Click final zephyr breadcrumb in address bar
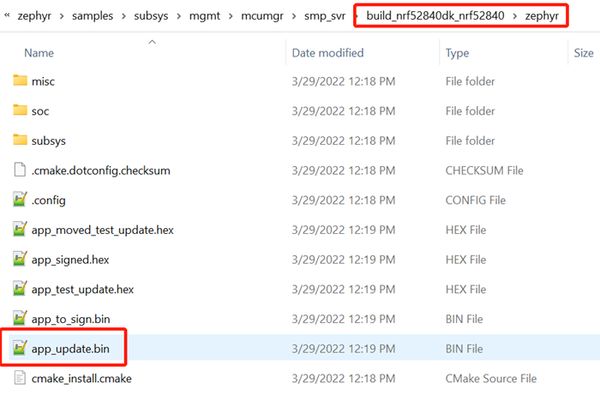This screenshot has height=395, width=600. (x=542, y=16)
